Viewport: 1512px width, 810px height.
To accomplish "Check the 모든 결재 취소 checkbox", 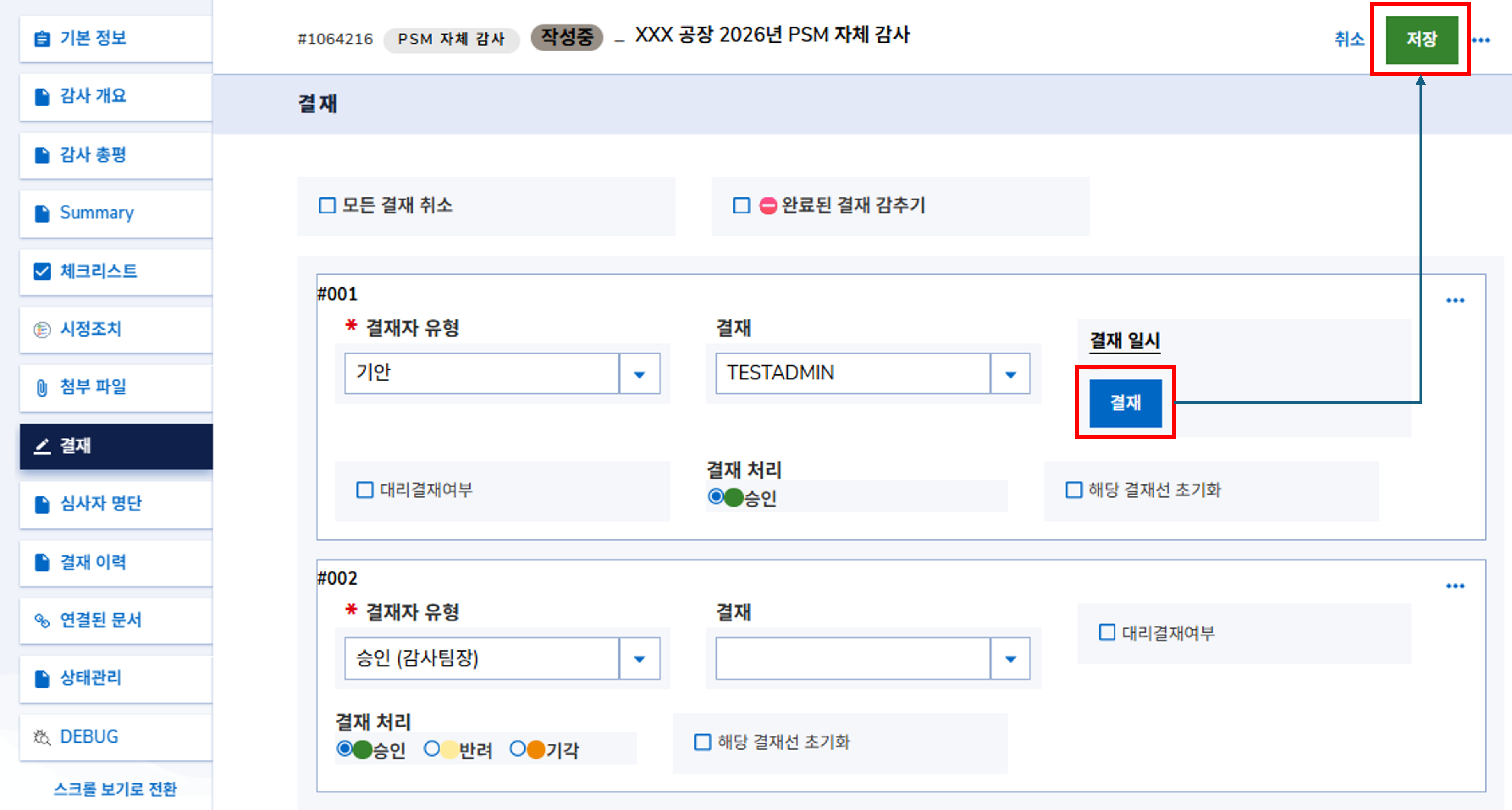I will (327, 206).
